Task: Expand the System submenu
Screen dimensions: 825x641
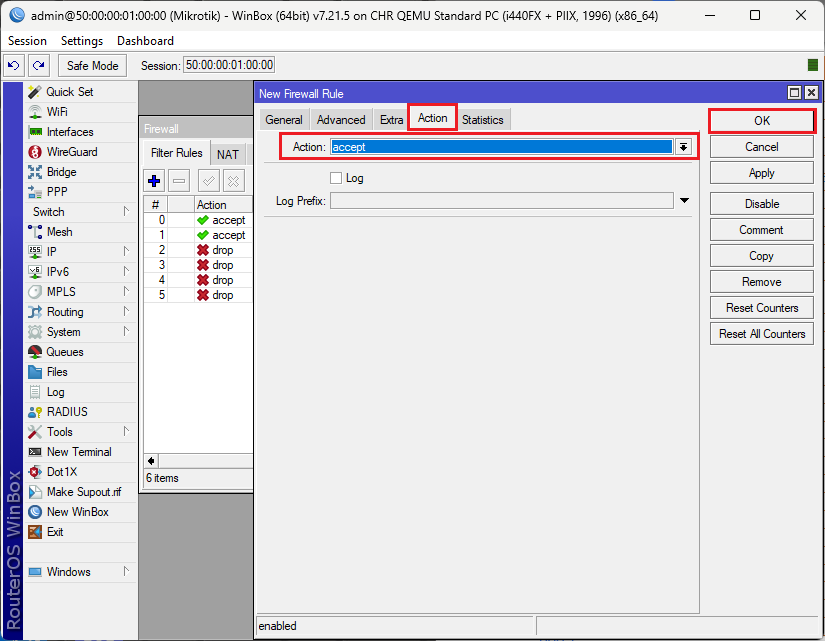Action: point(80,332)
